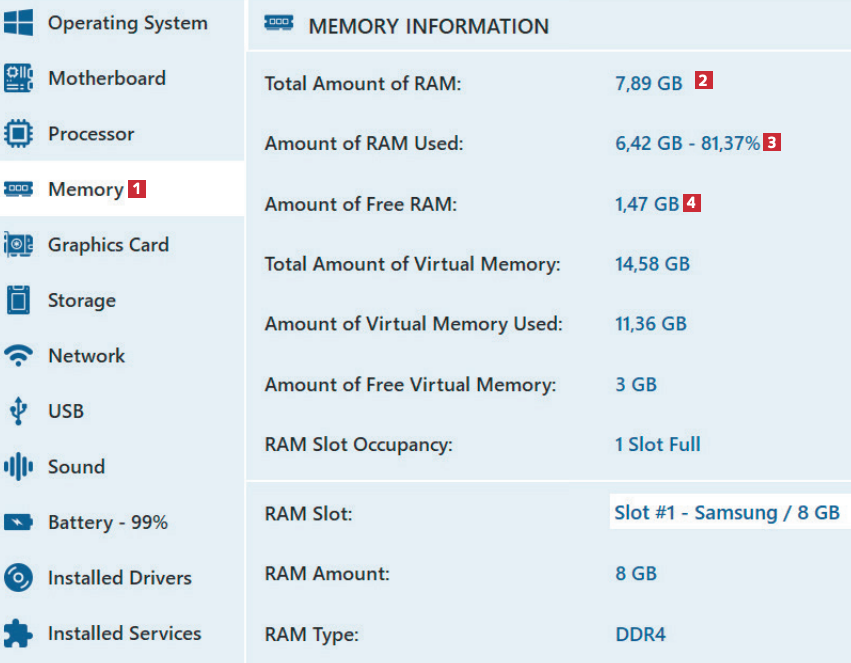Click the Operating System Windows icon
The height and width of the screenshot is (663, 851).
(x=18, y=23)
